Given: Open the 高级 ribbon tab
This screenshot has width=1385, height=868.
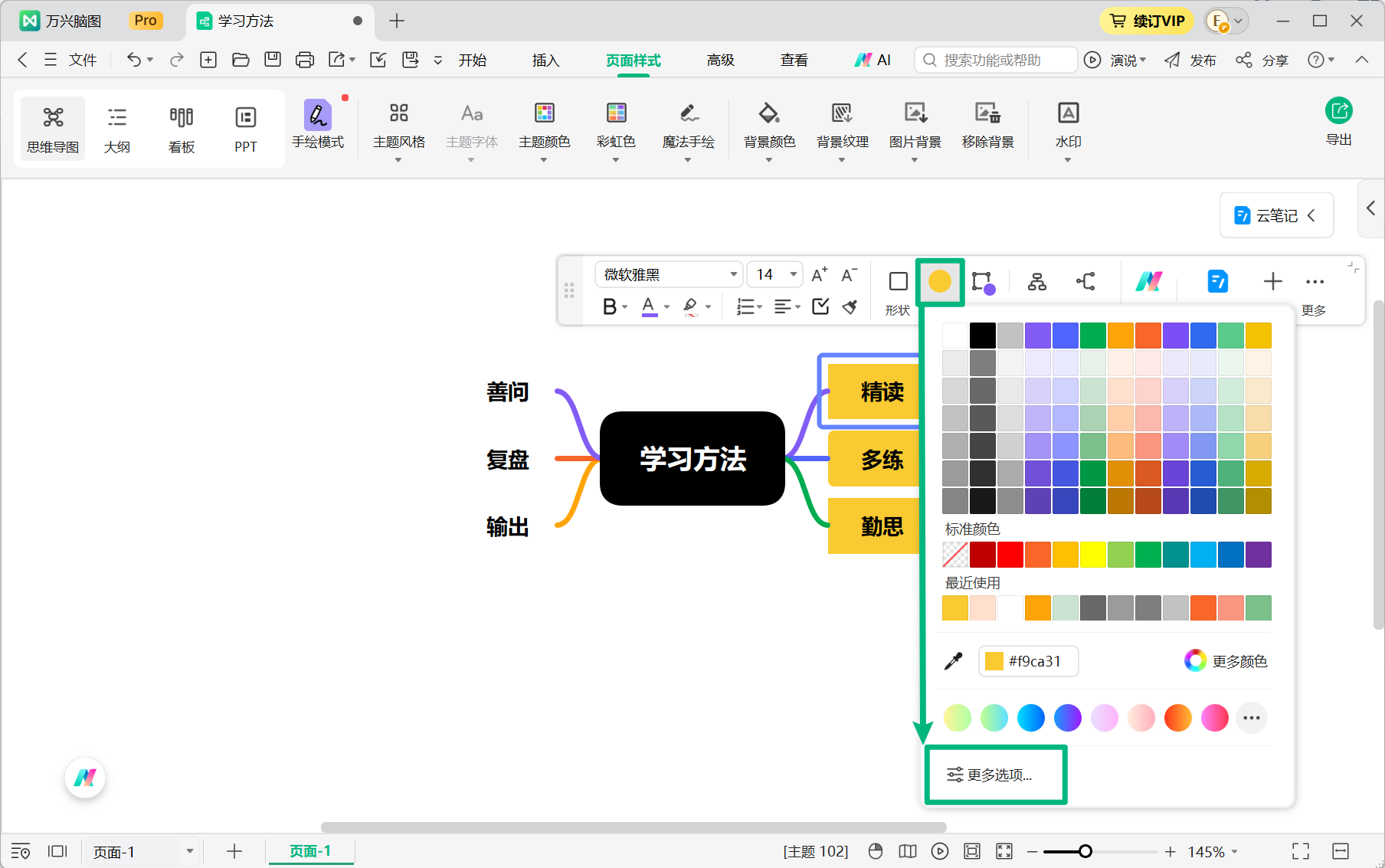Looking at the screenshot, I should coord(721,60).
